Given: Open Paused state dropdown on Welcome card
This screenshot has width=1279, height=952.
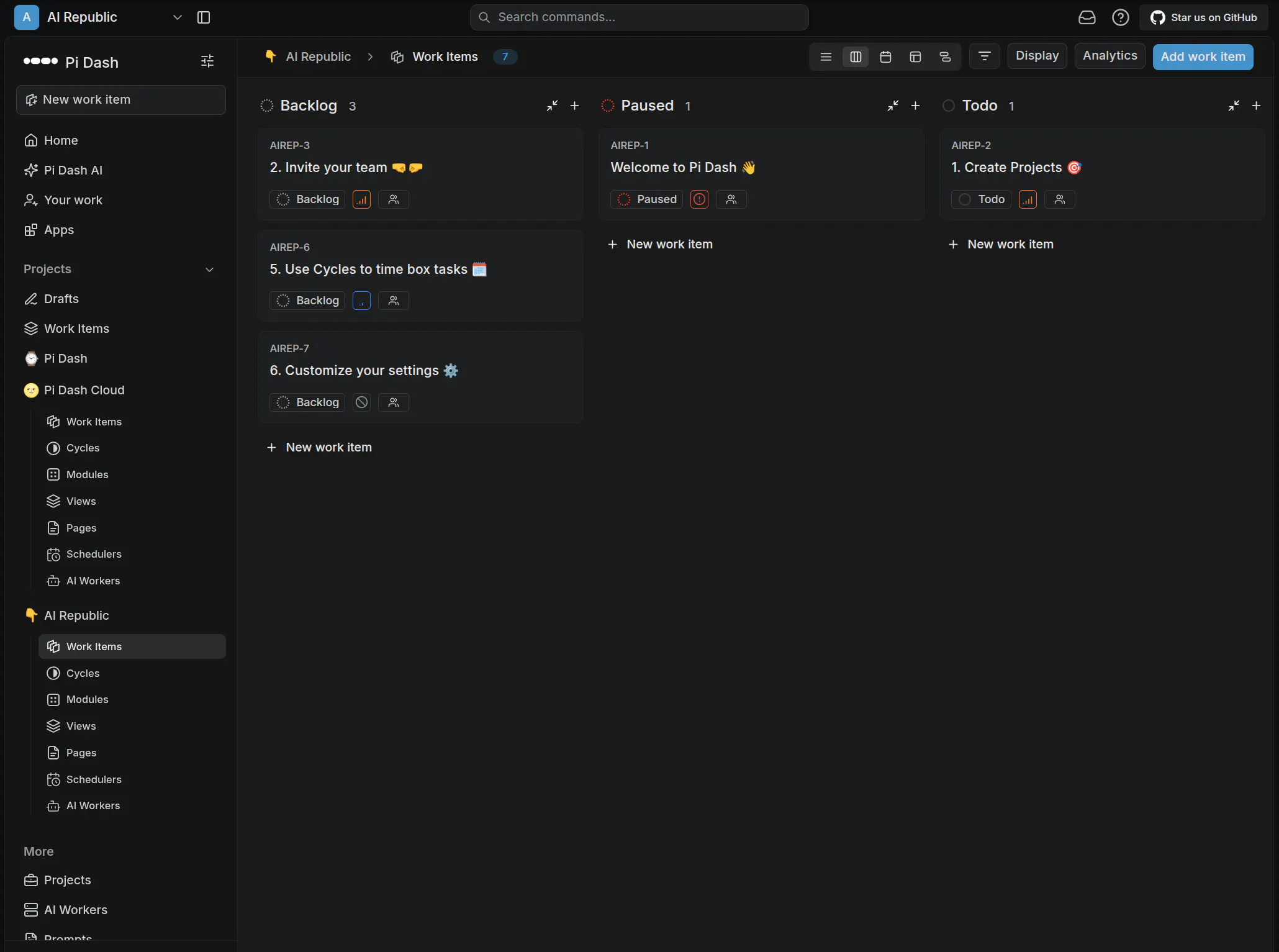Looking at the screenshot, I should click(x=646, y=199).
